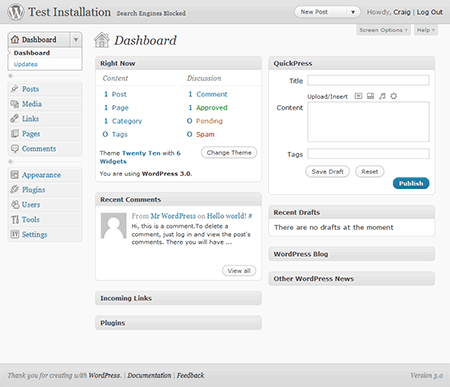Click the Posts pushpin icon
This screenshot has height=387, width=450.
click(14, 89)
